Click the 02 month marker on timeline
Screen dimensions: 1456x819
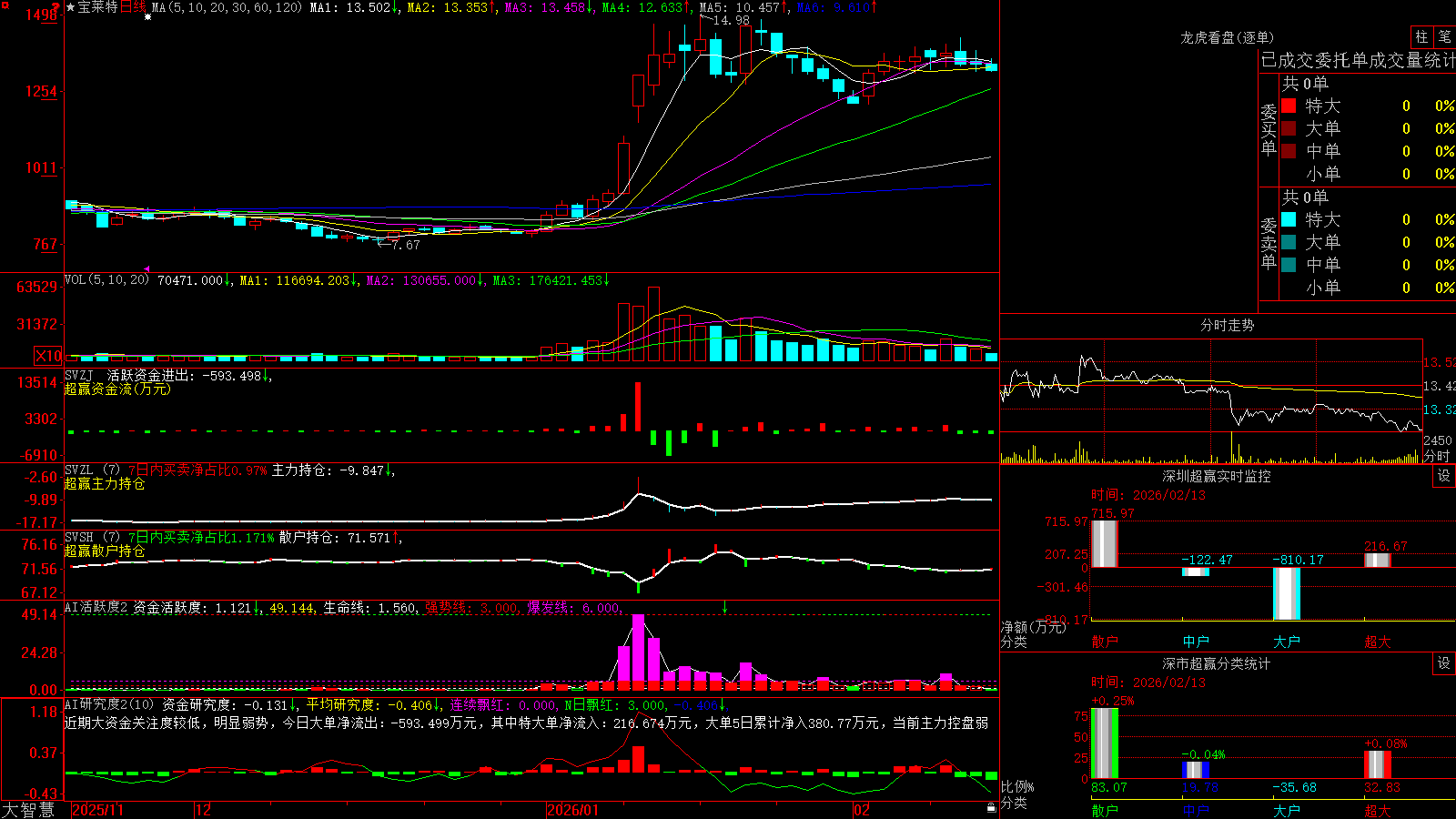(861, 810)
